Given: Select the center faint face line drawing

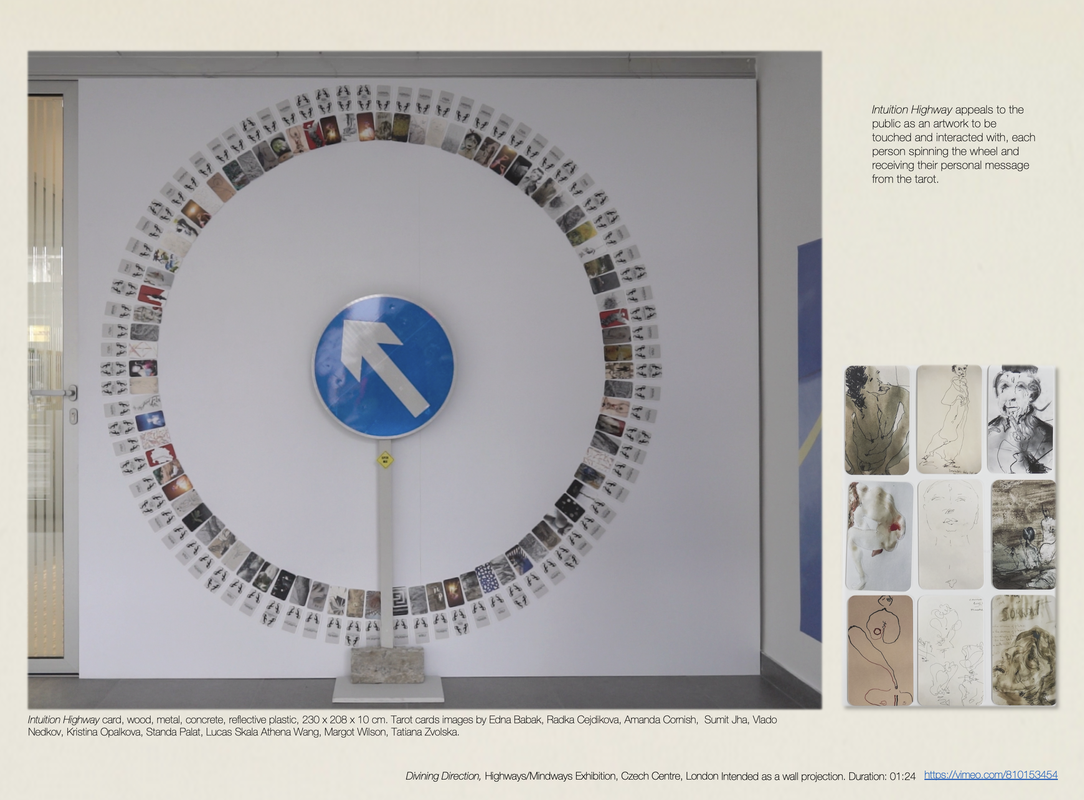Looking at the screenshot, I should tap(949, 536).
